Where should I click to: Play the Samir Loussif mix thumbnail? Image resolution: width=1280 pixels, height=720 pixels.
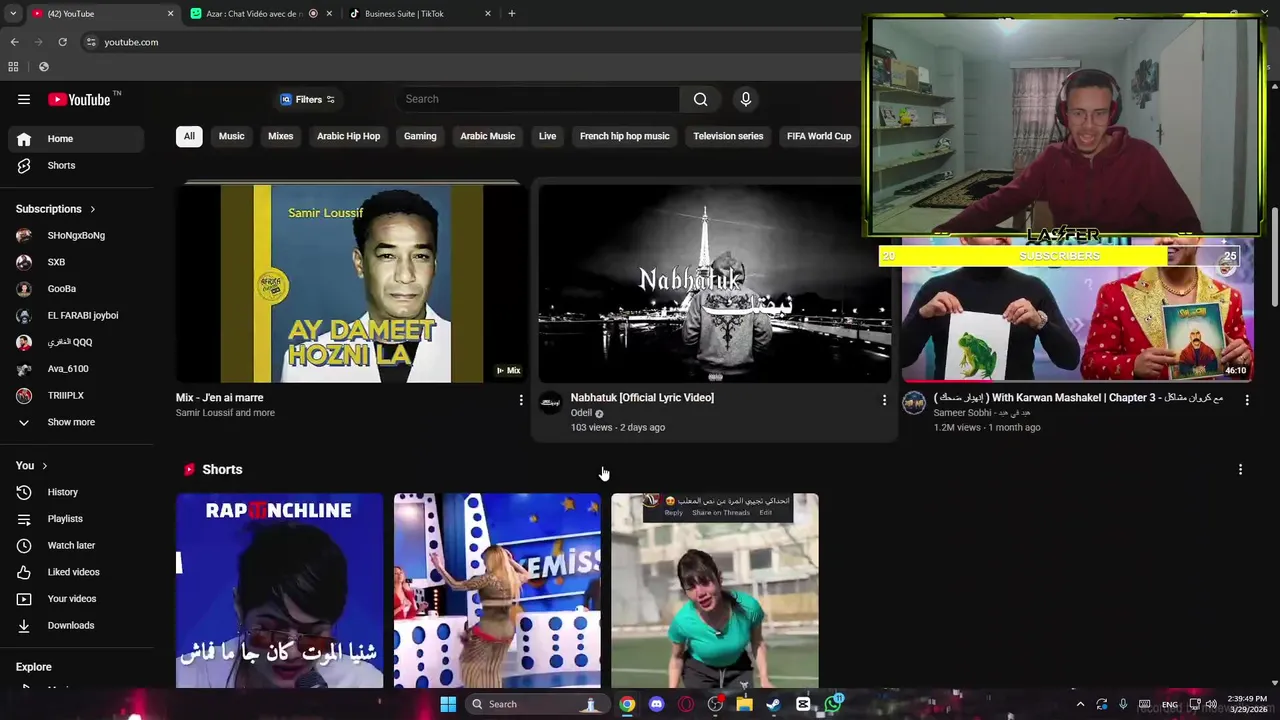tap(349, 283)
